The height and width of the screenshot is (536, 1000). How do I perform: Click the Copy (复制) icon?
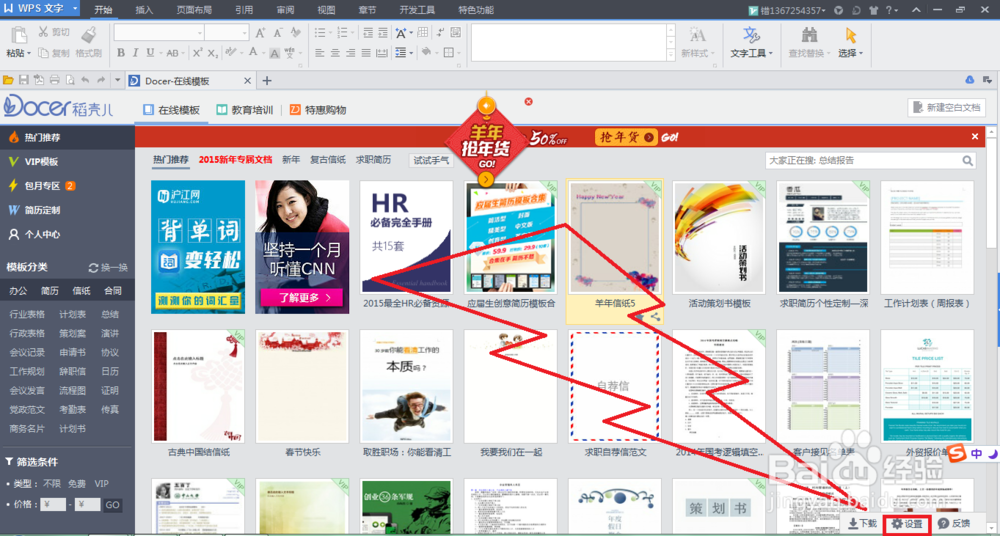(43, 53)
